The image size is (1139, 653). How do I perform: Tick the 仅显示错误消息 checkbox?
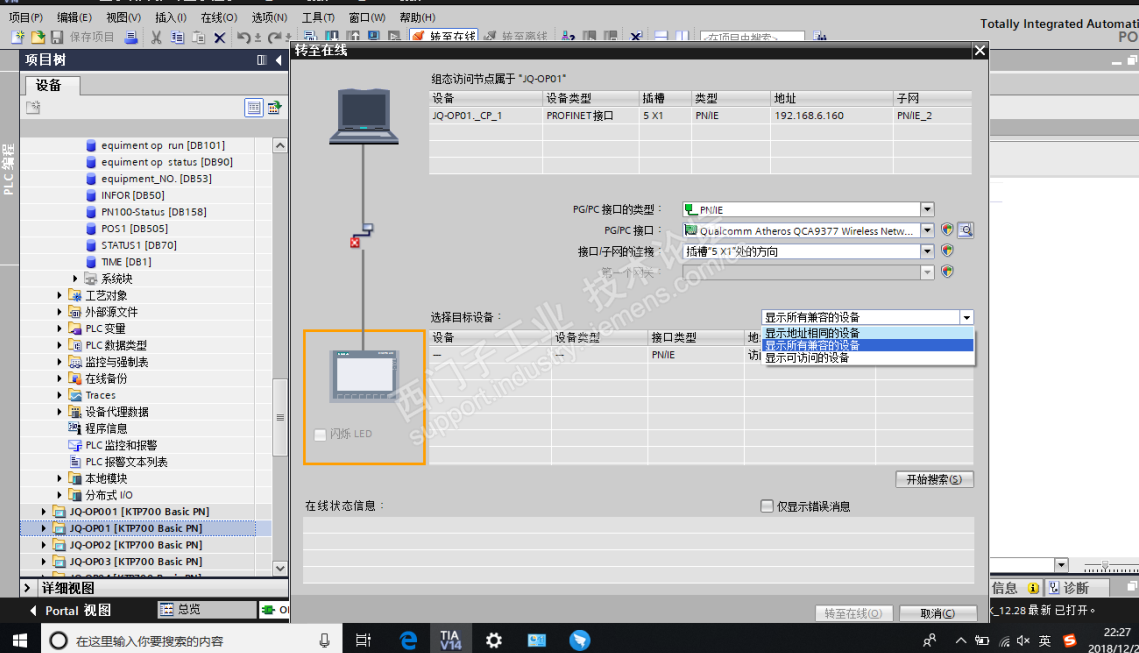coord(766,506)
